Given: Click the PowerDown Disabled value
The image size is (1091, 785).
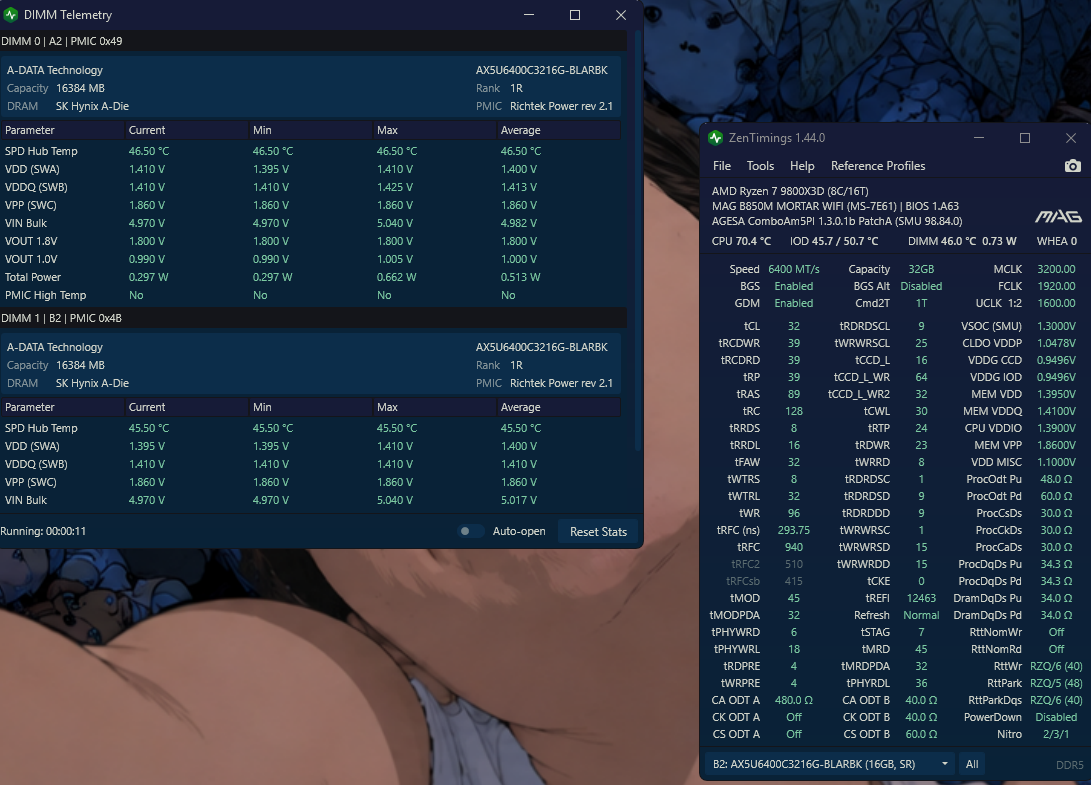Looking at the screenshot, I should click(x=1056, y=717).
